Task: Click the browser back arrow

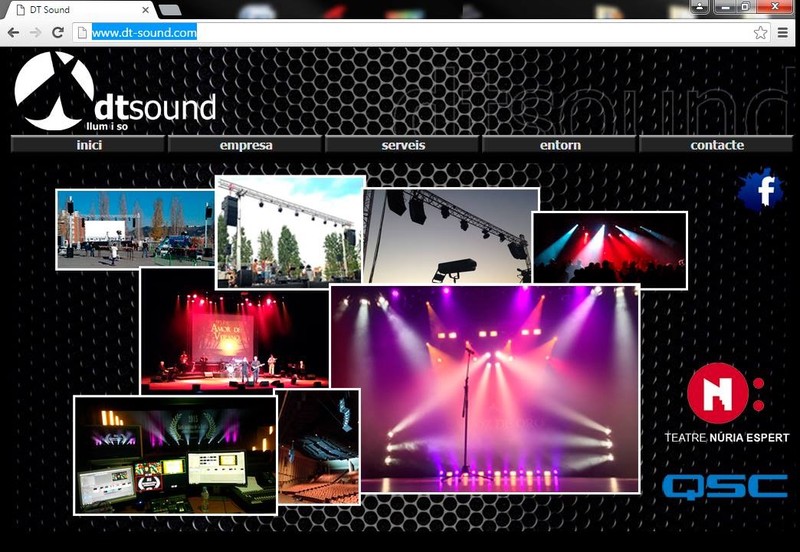Action: [x=13, y=32]
